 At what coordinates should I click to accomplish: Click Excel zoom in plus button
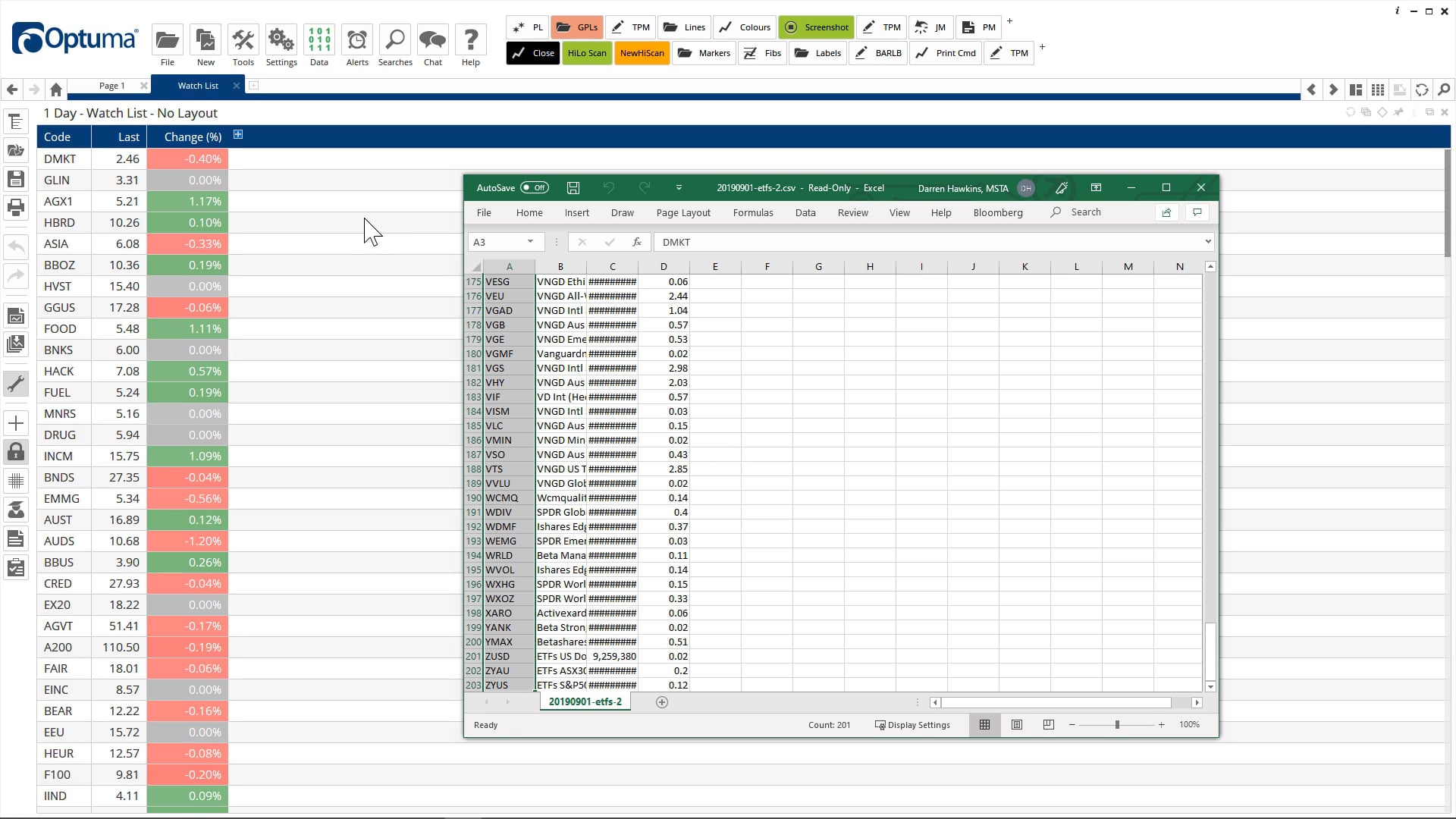[1161, 725]
